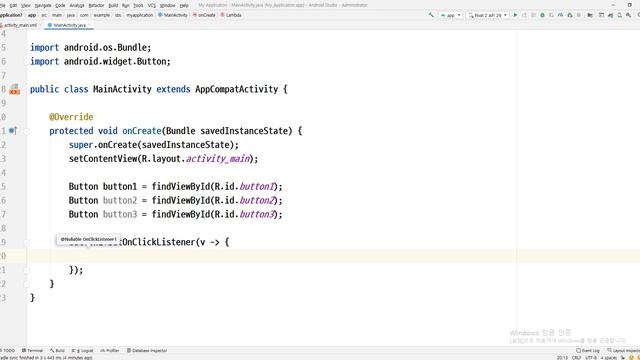Click the Attach Debugger to Android Process icon
Image resolution: width=640 pixels, height=360 pixels.
570,15
